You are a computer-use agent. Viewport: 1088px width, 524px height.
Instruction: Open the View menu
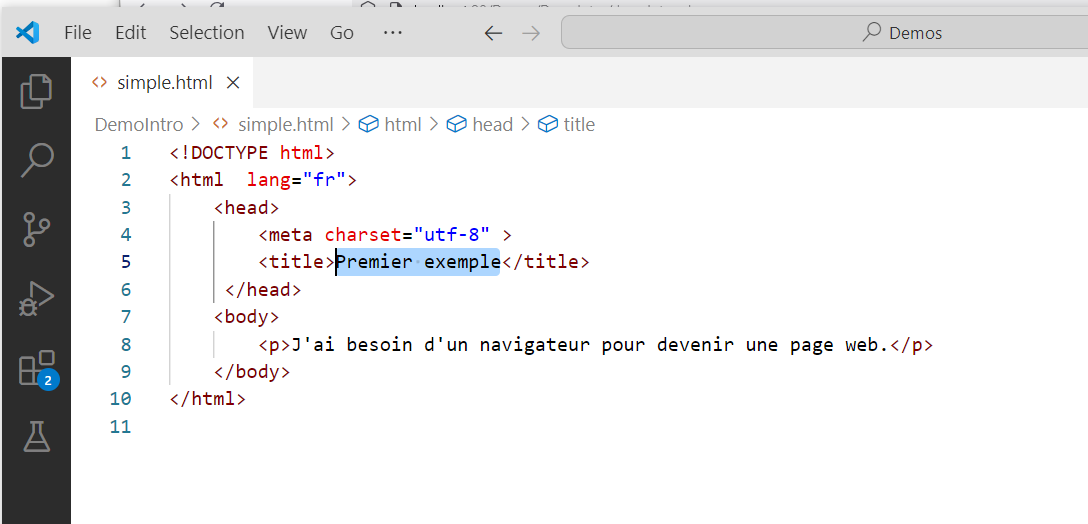click(287, 33)
